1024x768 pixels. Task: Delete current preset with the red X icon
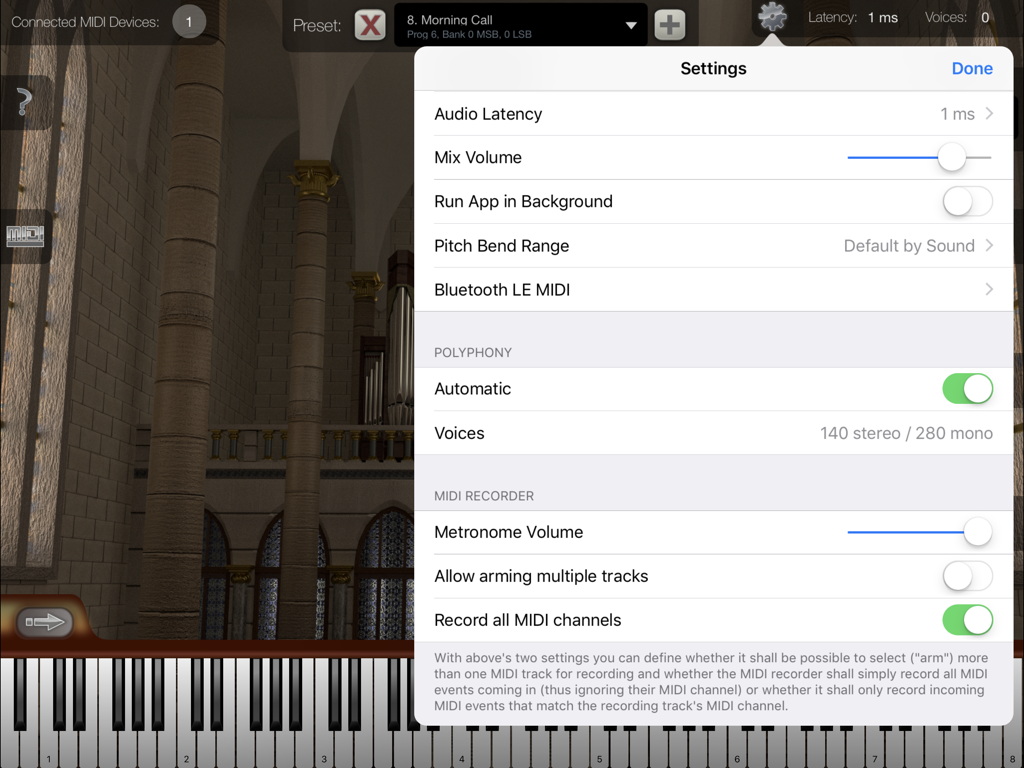(x=369, y=25)
